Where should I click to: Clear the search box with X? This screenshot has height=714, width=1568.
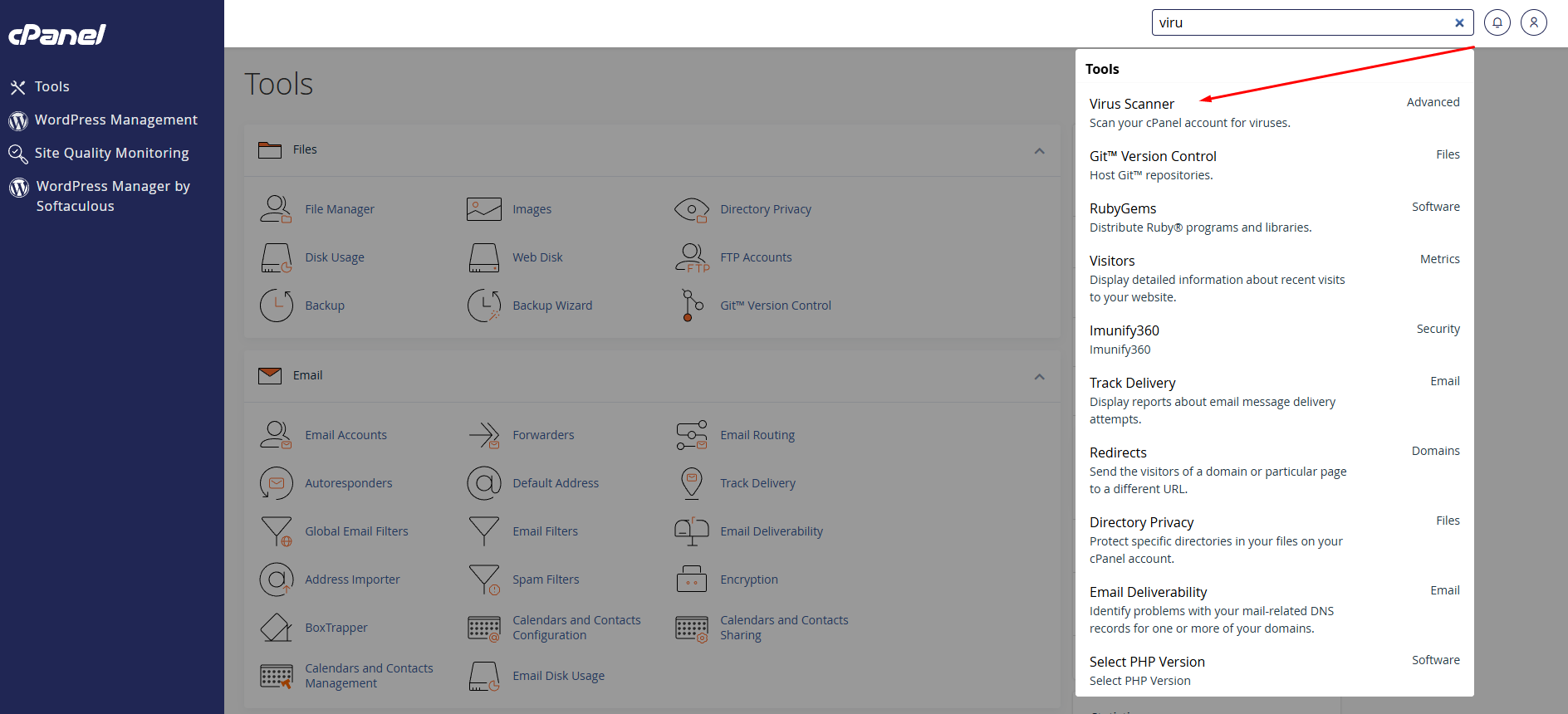click(x=1459, y=22)
